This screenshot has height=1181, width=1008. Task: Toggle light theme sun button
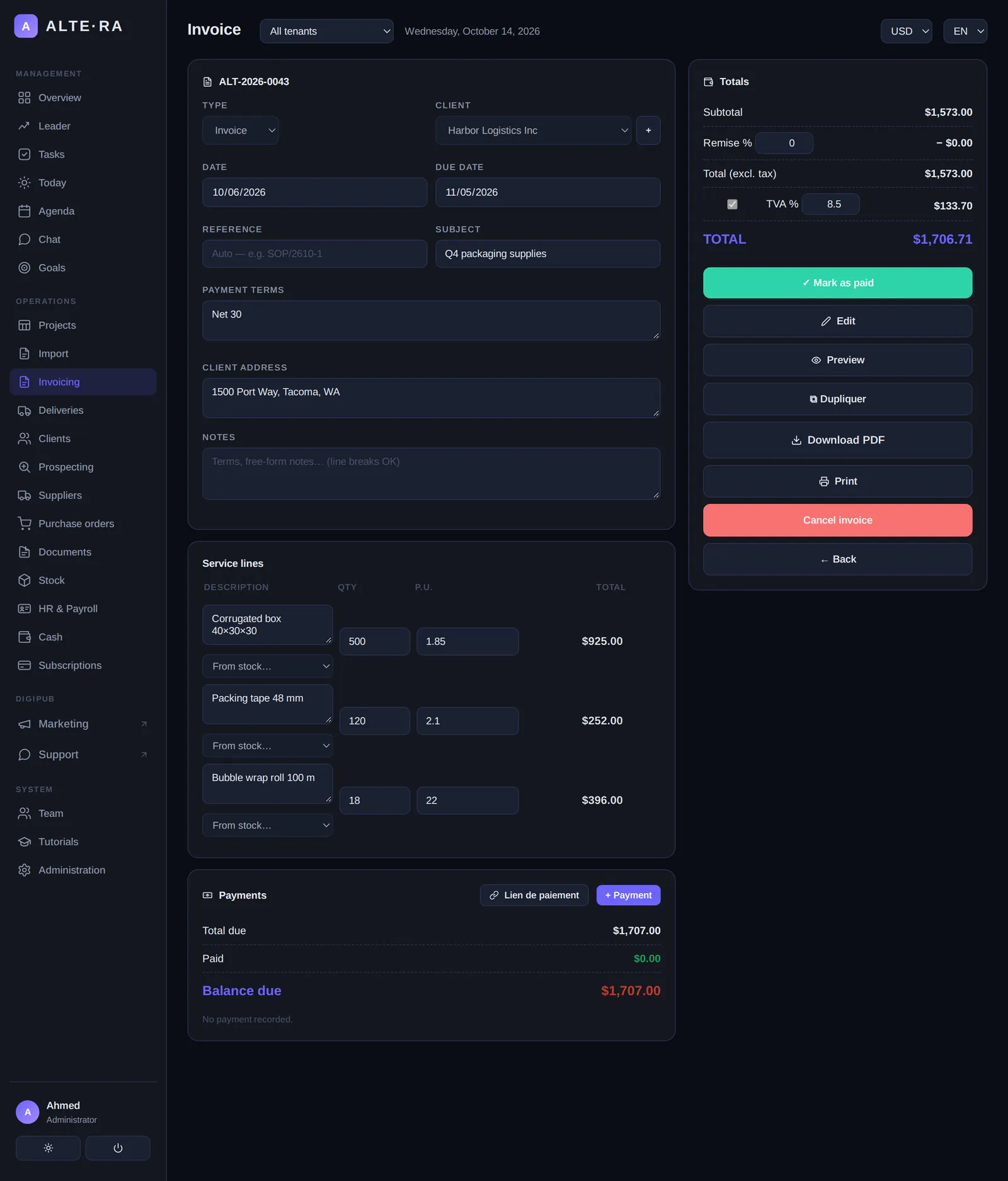click(x=48, y=1148)
